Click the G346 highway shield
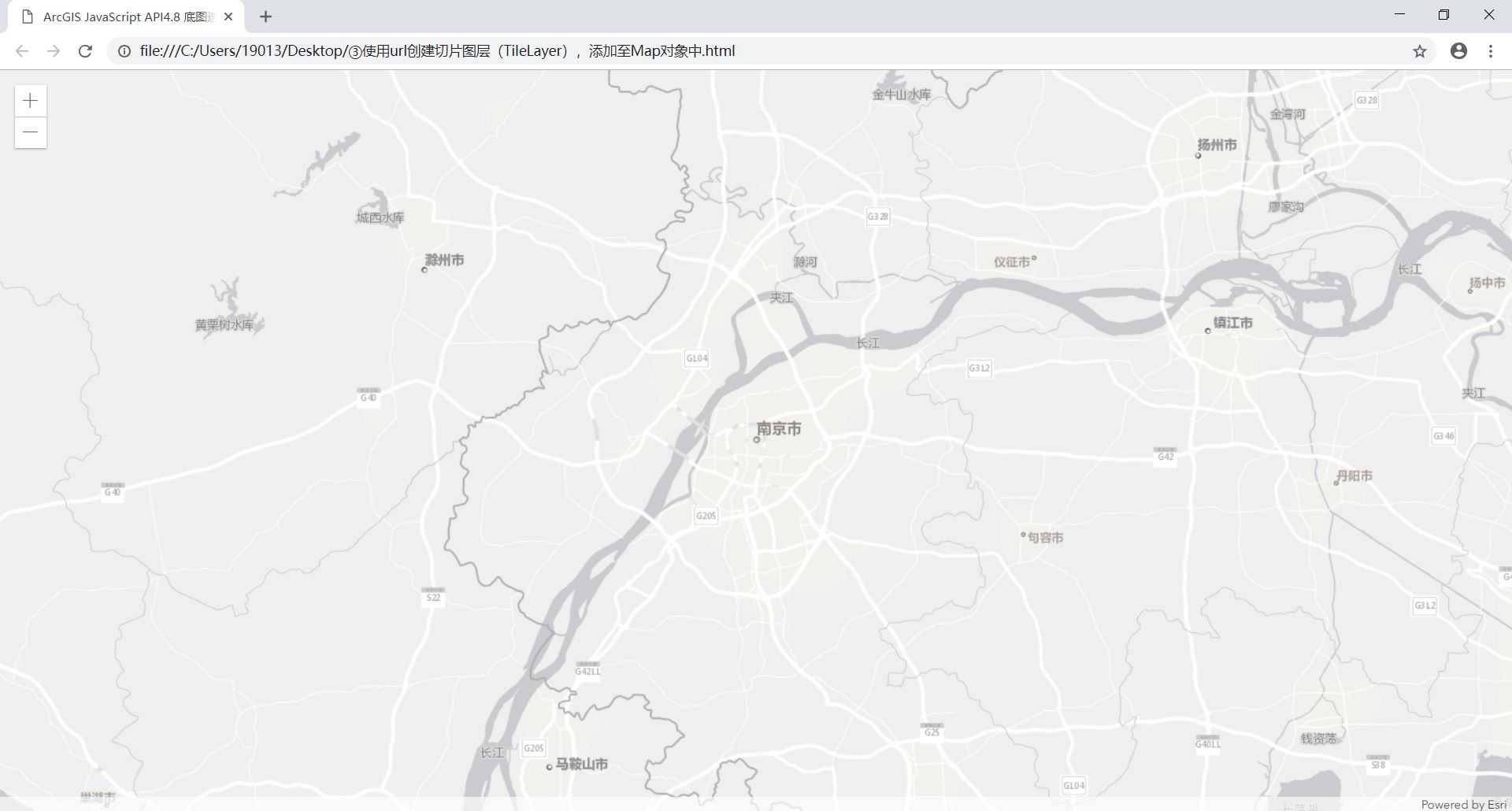 click(1443, 436)
